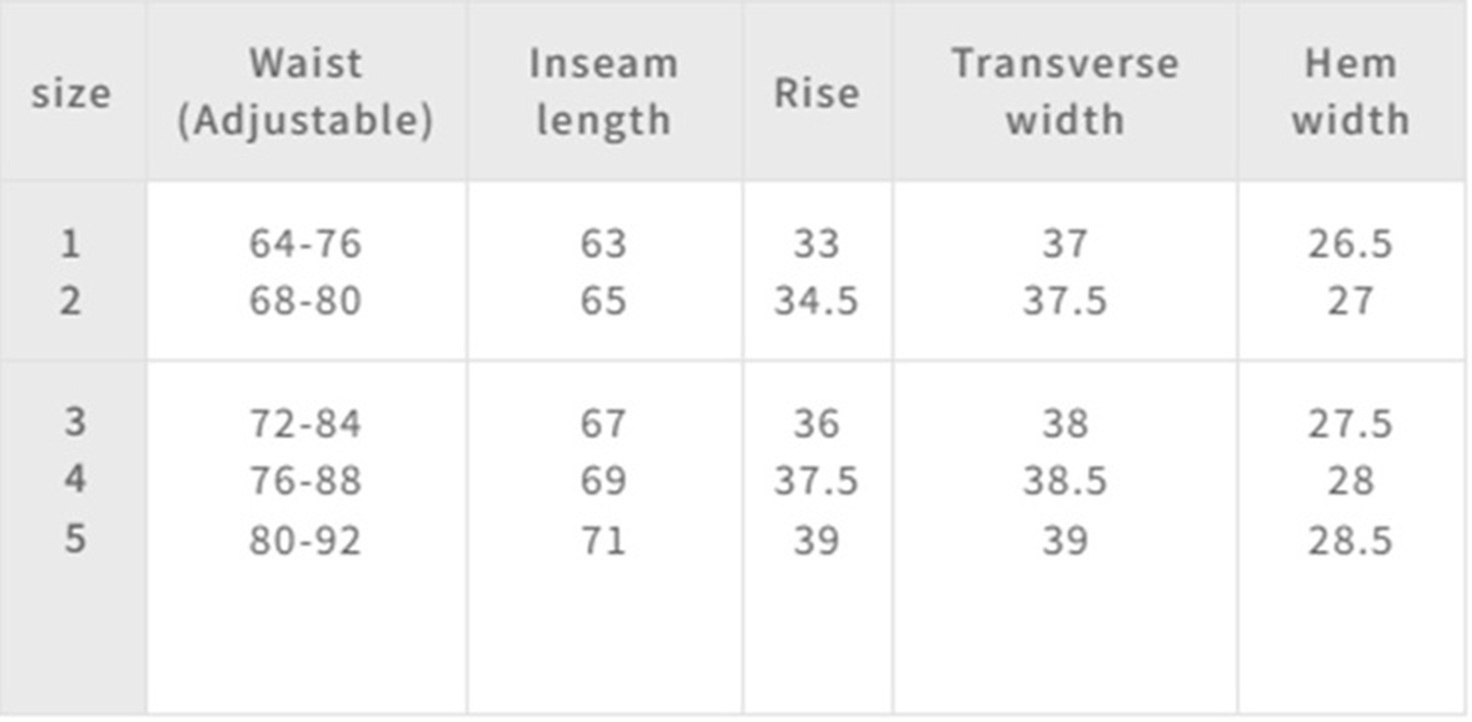Click size number 5 row label
This screenshot has height=722, width=1472.
pos(74,540)
